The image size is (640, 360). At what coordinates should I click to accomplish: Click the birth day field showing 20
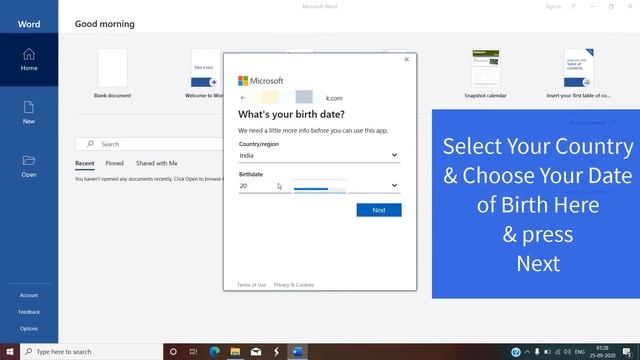click(265, 186)
